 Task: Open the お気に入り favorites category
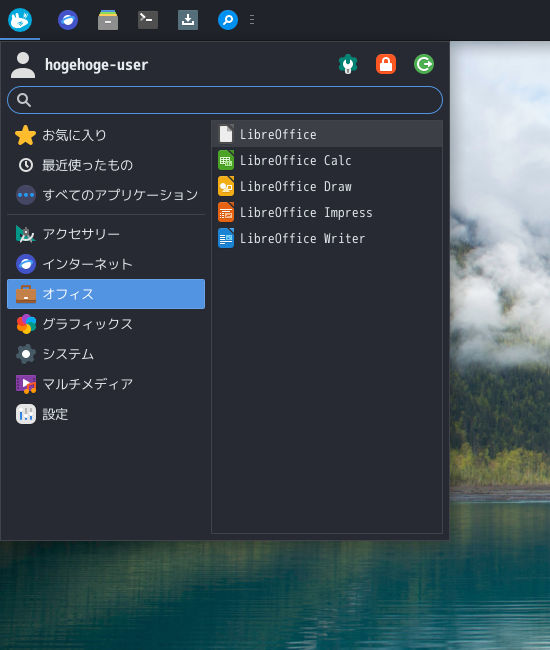(x=106, y=135)
